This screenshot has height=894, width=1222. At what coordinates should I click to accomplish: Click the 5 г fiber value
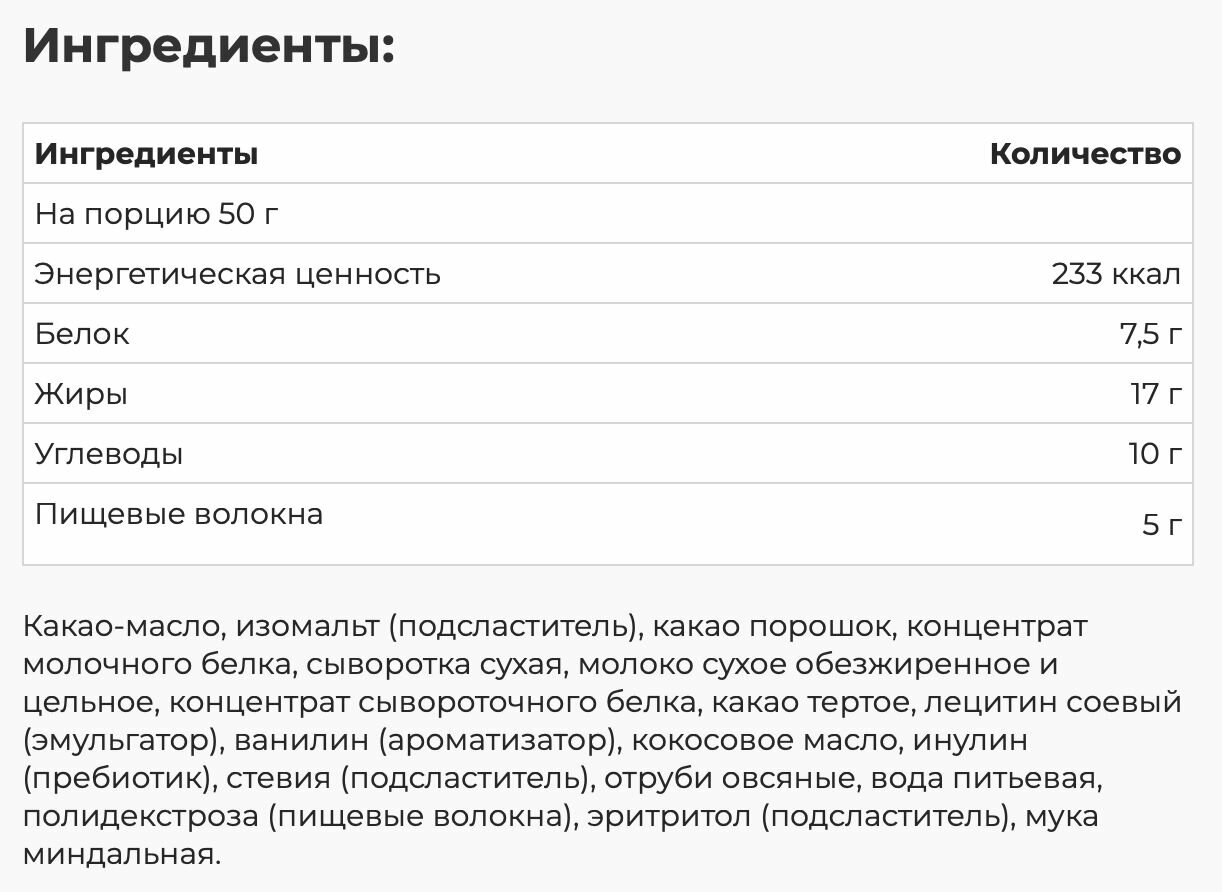coord(1162,525)
